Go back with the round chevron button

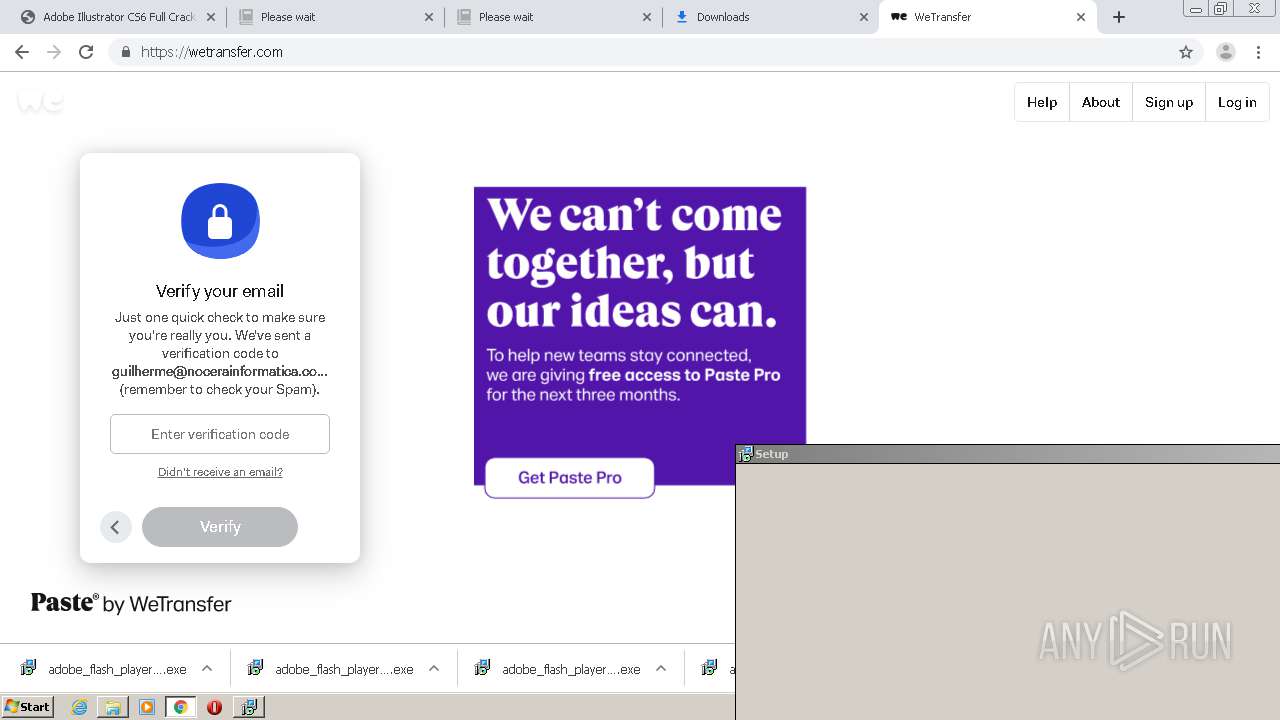click(115, 527)
